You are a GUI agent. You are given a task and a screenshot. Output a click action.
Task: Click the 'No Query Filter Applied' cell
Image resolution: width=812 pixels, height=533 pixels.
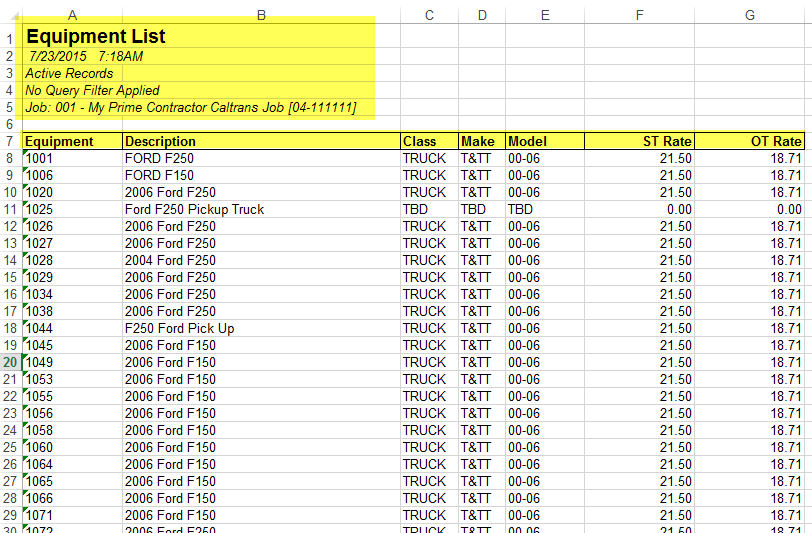pyautogui.click(x=72, y=90)
